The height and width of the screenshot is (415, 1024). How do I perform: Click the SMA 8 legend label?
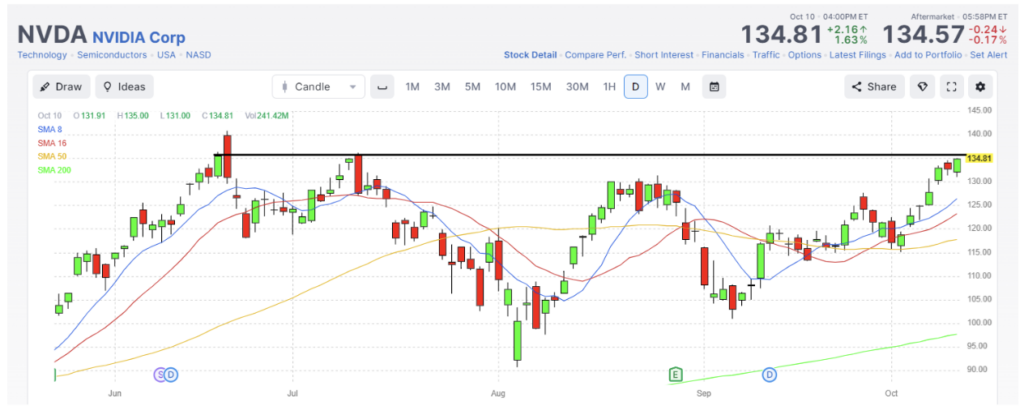click(x=50, y=129)
